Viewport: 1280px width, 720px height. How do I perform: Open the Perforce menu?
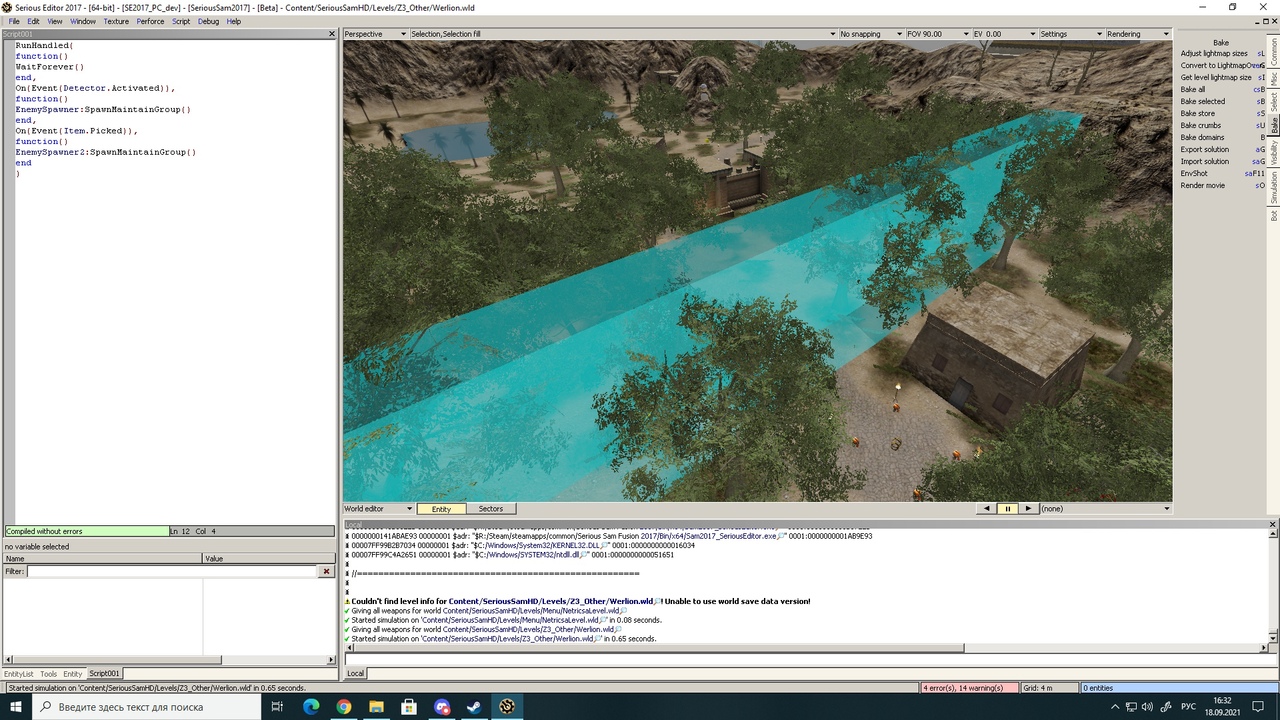[x=150, y=21]
